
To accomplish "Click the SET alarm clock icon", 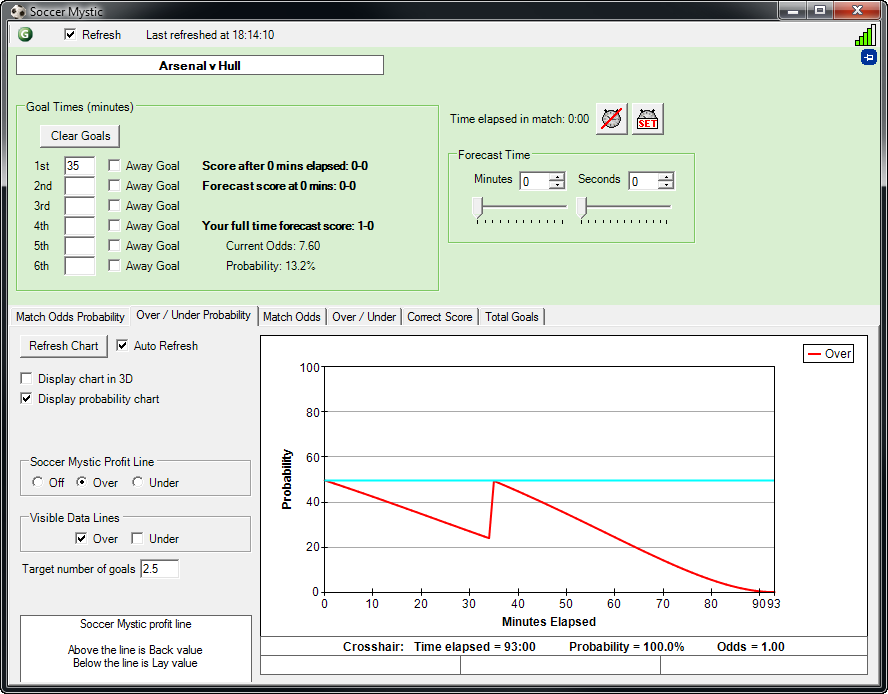I will 647,119.
